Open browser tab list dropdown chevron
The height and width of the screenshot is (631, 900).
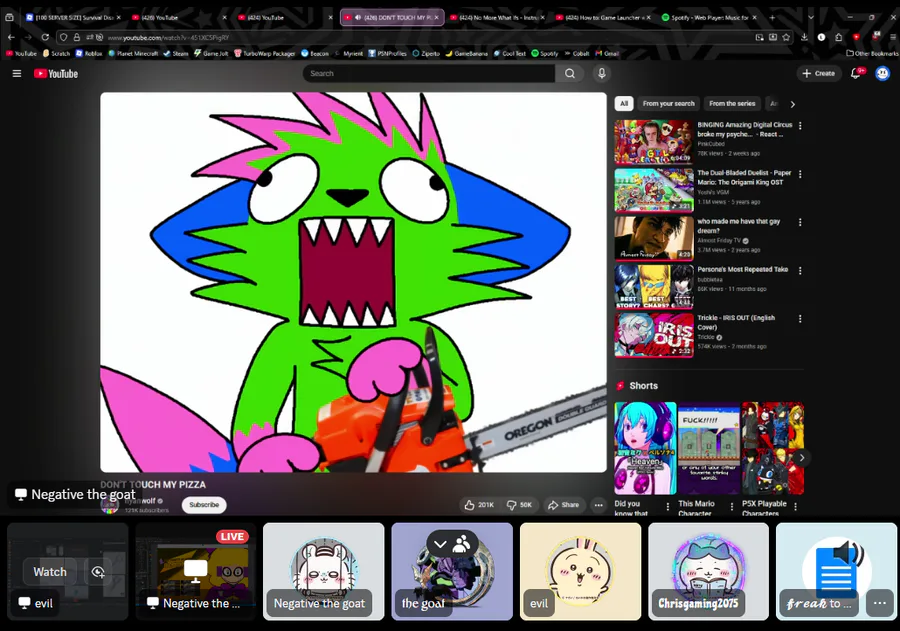coord(810,18)
